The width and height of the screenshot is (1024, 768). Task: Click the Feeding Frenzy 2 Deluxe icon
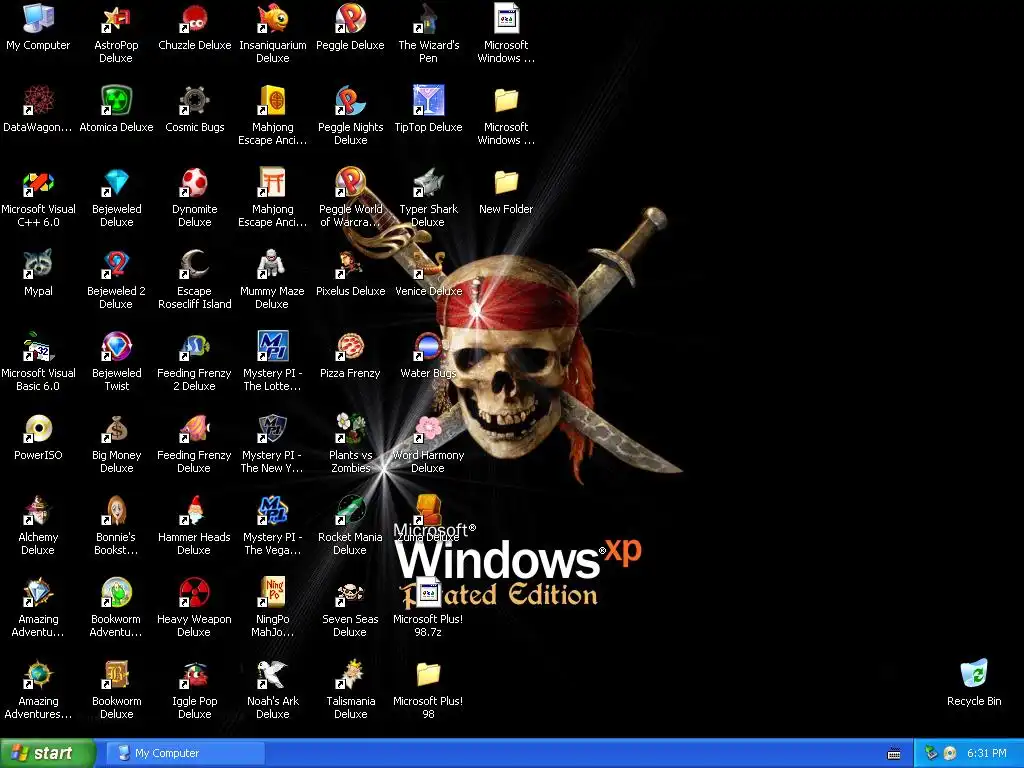[195, 347]
